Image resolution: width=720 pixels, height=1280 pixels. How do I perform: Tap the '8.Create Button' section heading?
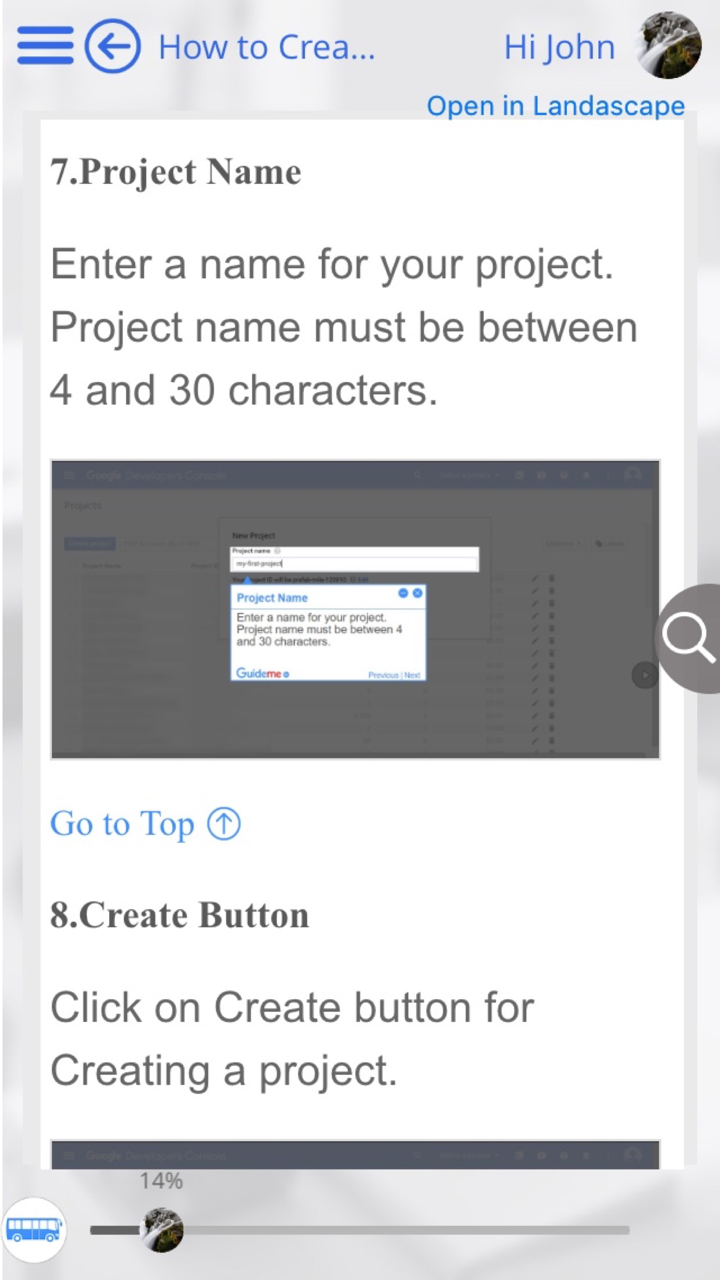pyautogui.click(x=179, y=914)
